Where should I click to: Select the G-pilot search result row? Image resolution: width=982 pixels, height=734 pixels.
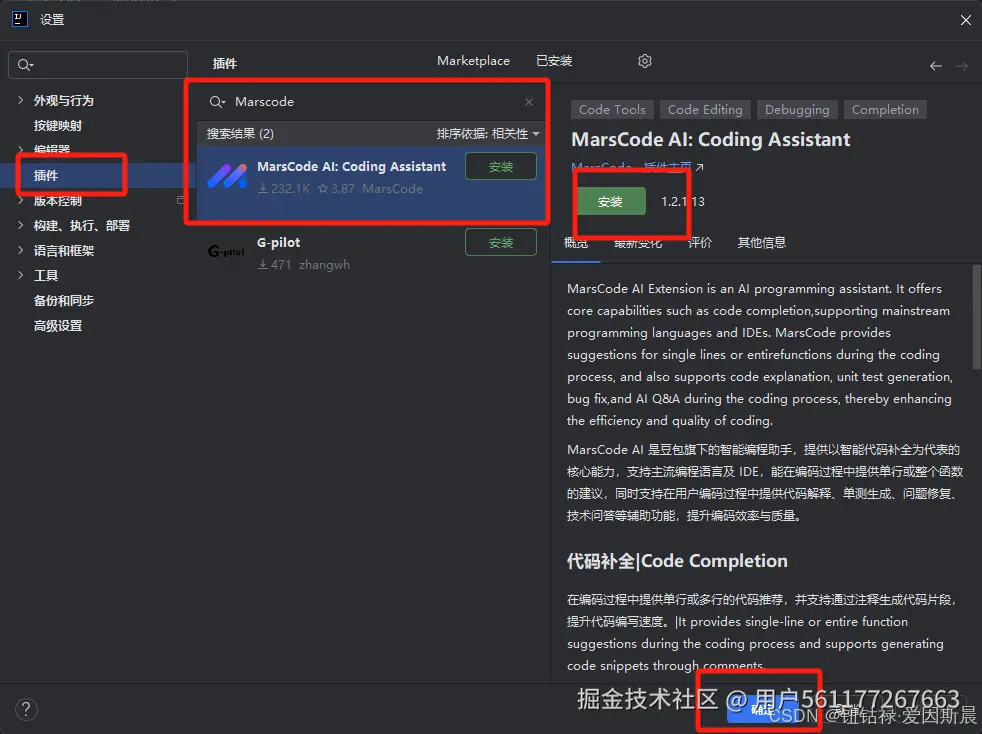click(370, 253)
